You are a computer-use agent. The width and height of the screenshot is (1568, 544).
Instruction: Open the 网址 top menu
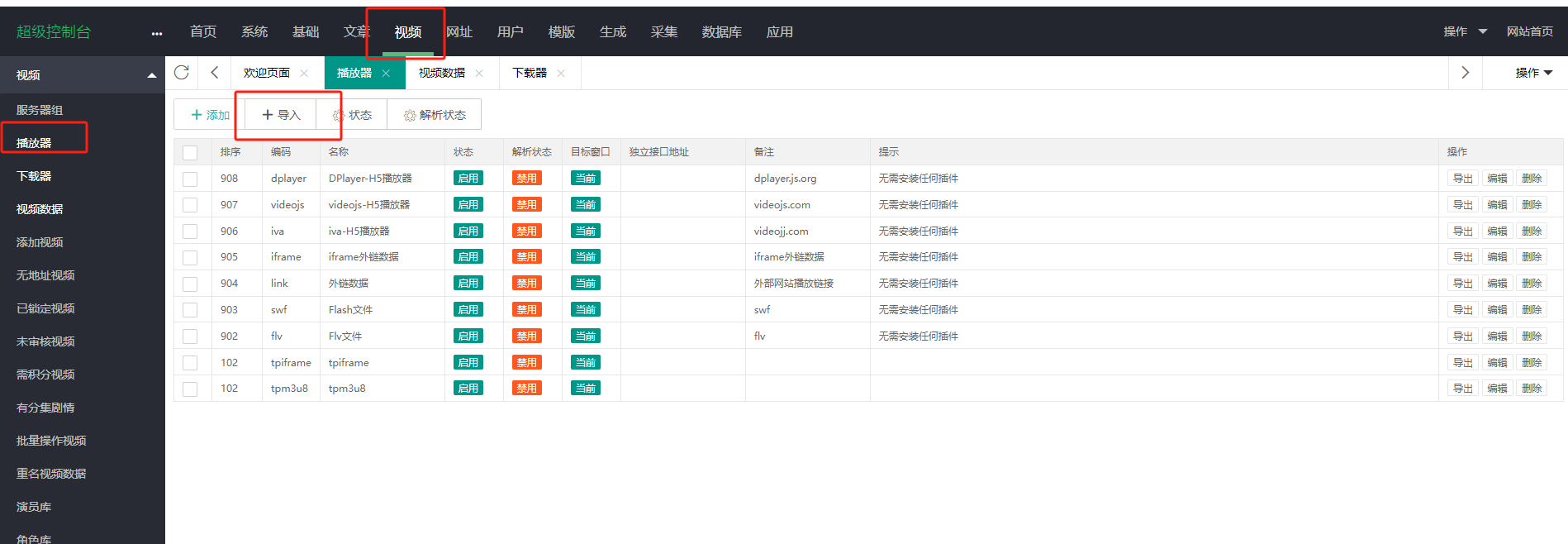pos(459,31)
